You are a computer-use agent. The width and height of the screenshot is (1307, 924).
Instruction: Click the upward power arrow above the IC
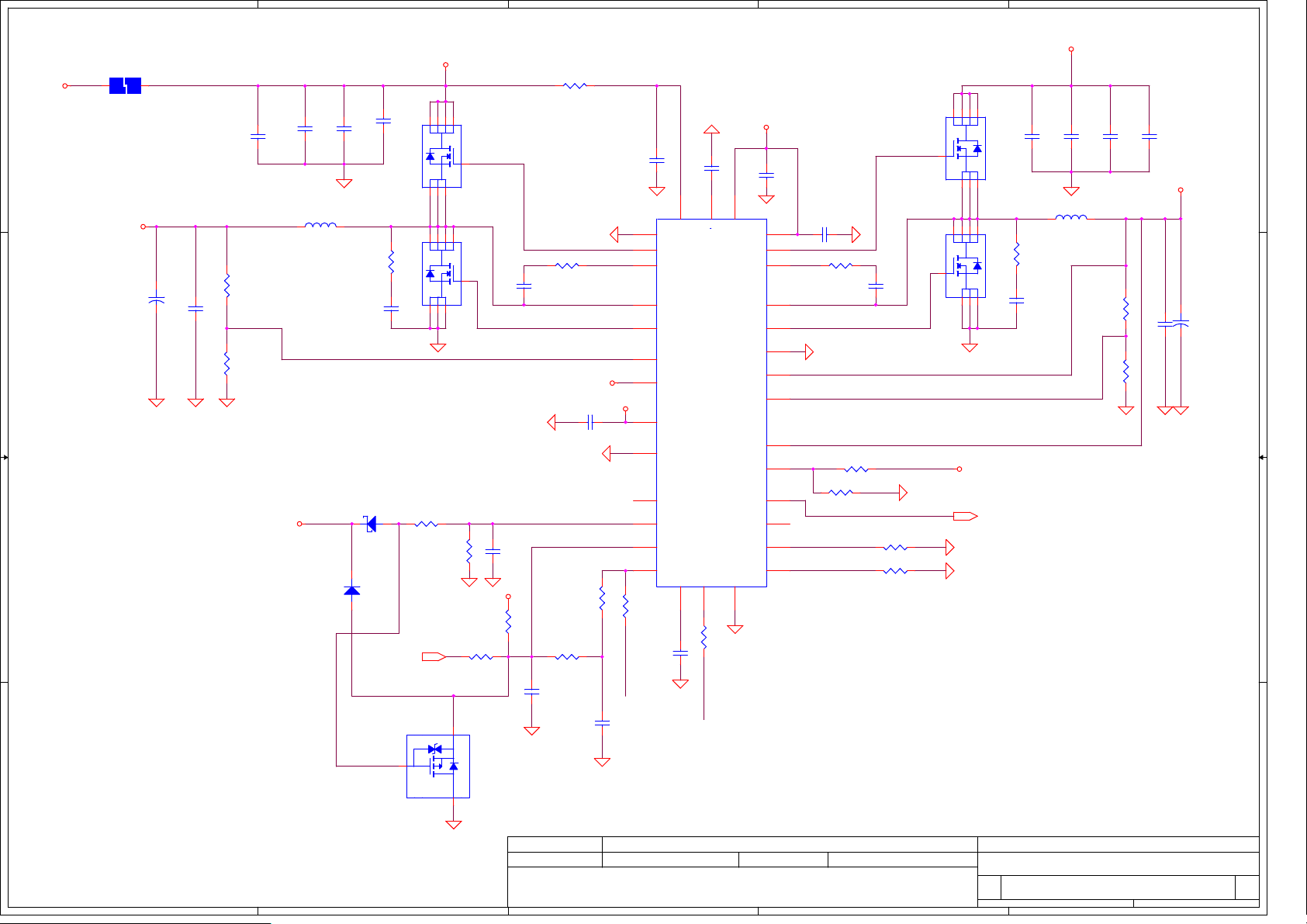click(x=711, y=129)
